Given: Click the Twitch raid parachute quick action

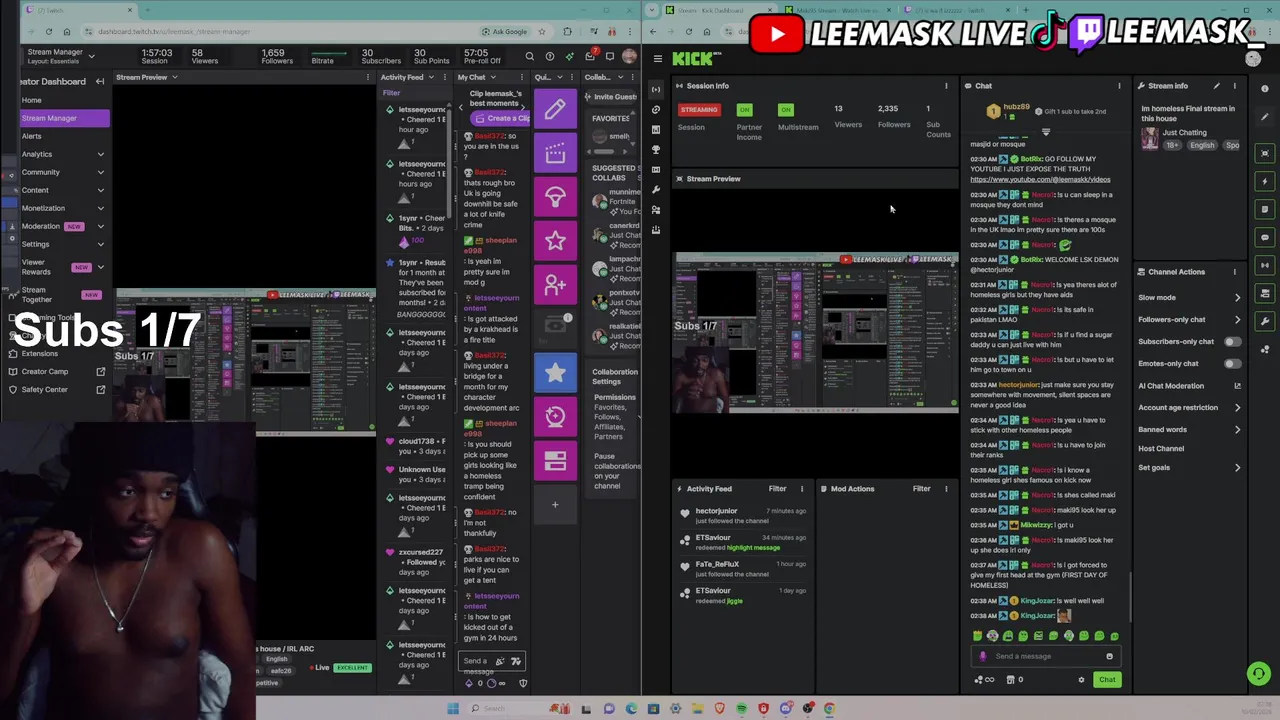Looking at the screenshot, I should [x=555, y=197].
